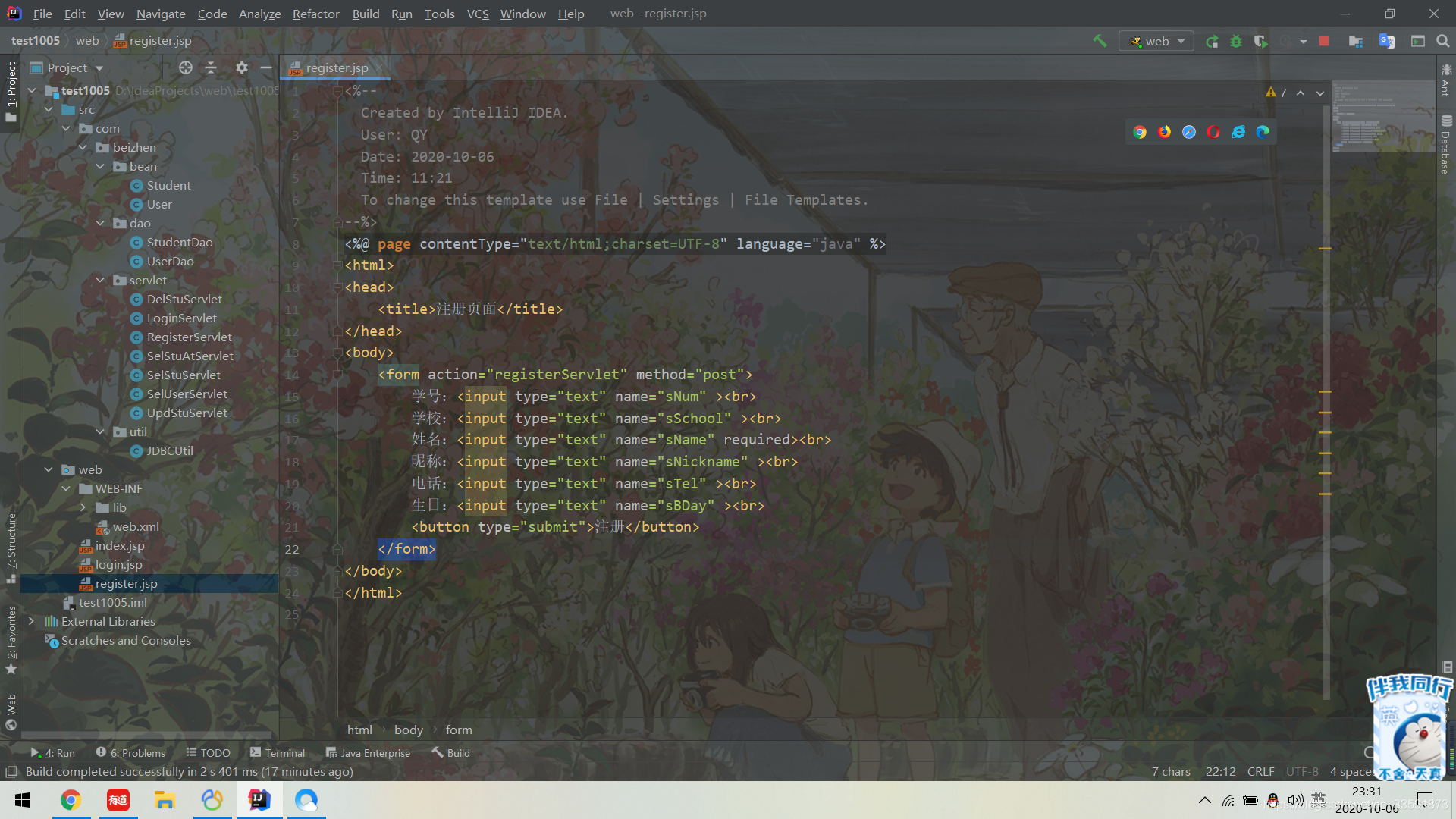Collapse the src folder node
Screen dimensions: 1456x819
tap(49, 110)
